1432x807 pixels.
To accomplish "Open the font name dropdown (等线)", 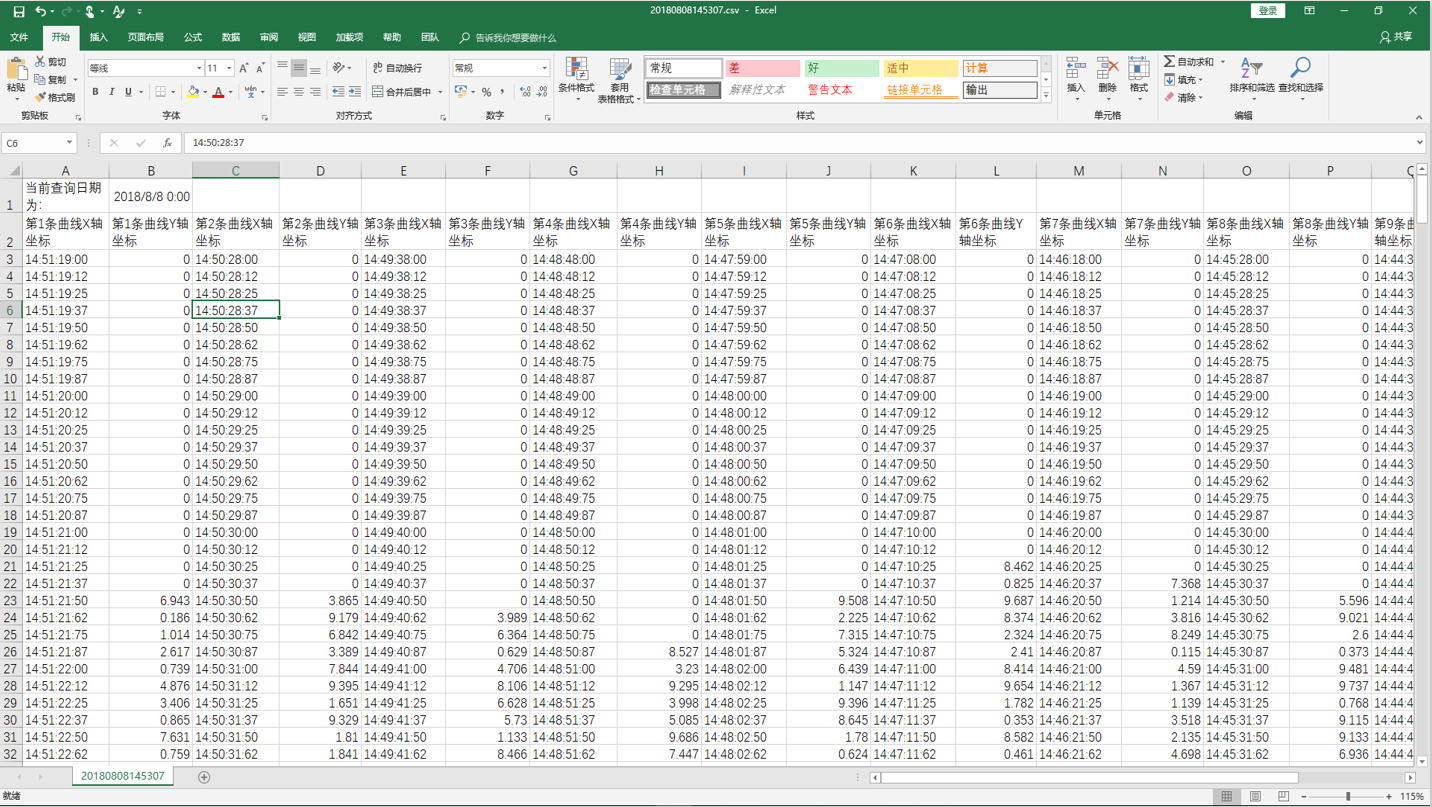I will pyautogui.click(x=198, y=68).
